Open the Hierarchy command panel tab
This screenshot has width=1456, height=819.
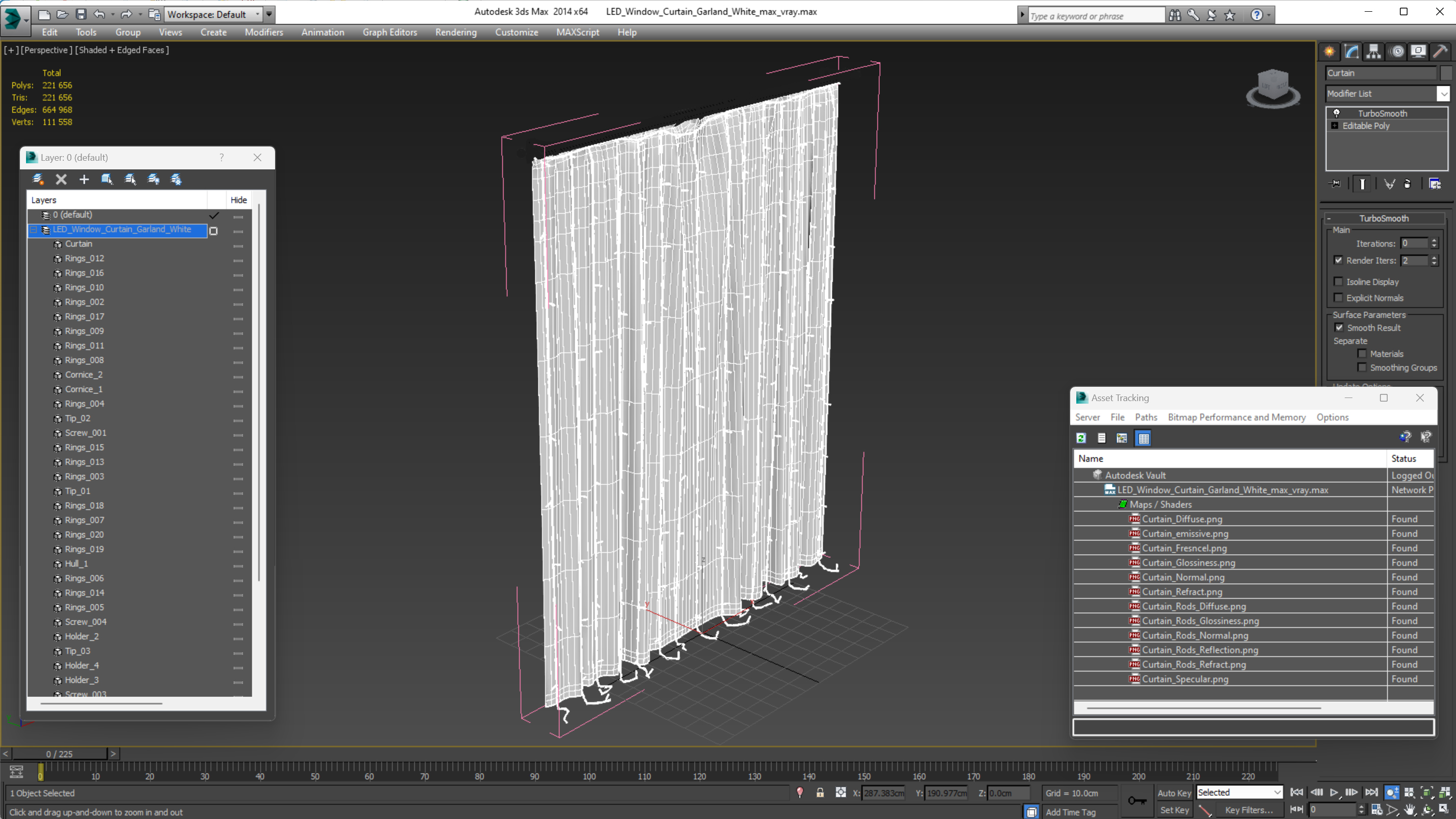pyautogui.click(x=1373, y=52)
